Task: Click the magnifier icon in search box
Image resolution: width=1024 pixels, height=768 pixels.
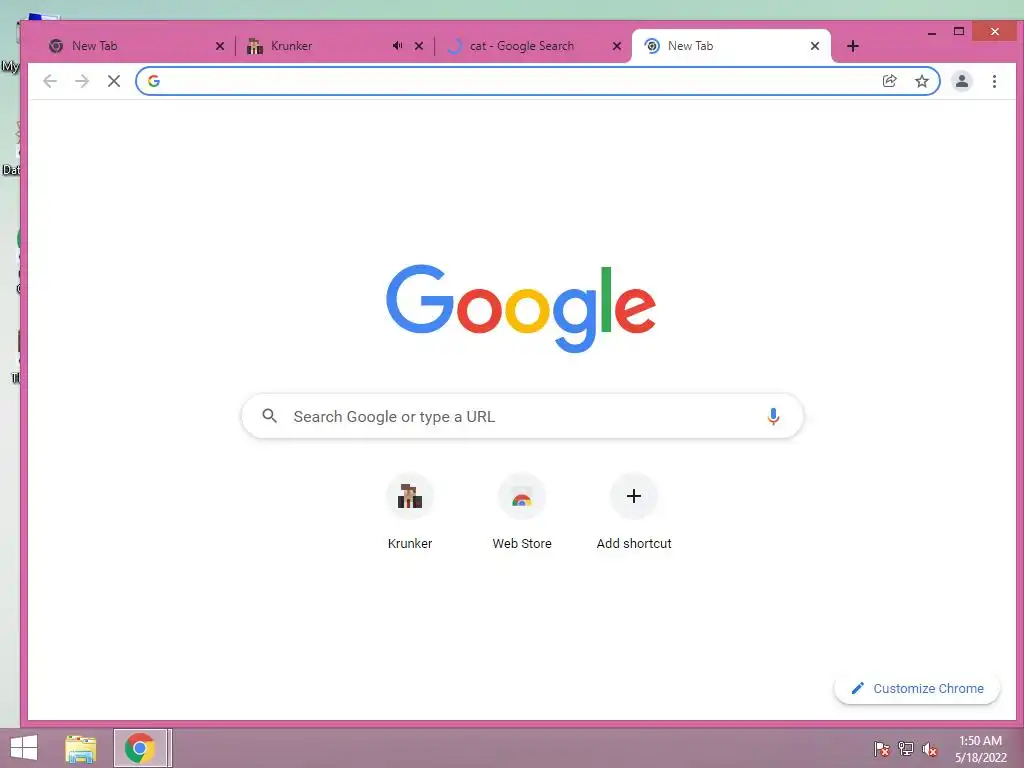Action: pyautogui.click(x=269, y=416)
